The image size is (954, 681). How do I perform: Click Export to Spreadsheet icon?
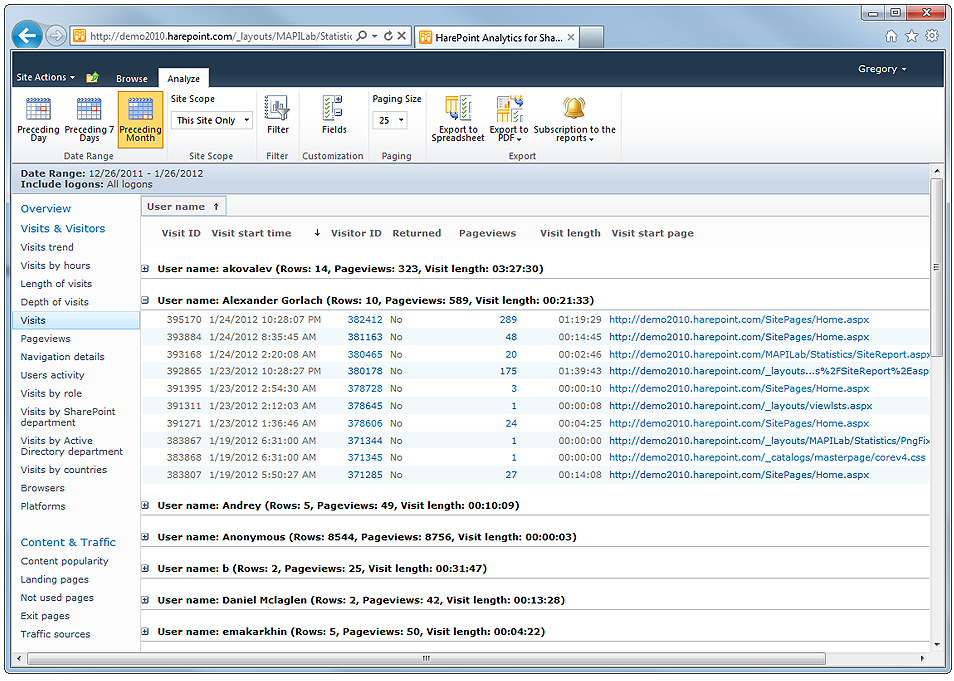458,119
